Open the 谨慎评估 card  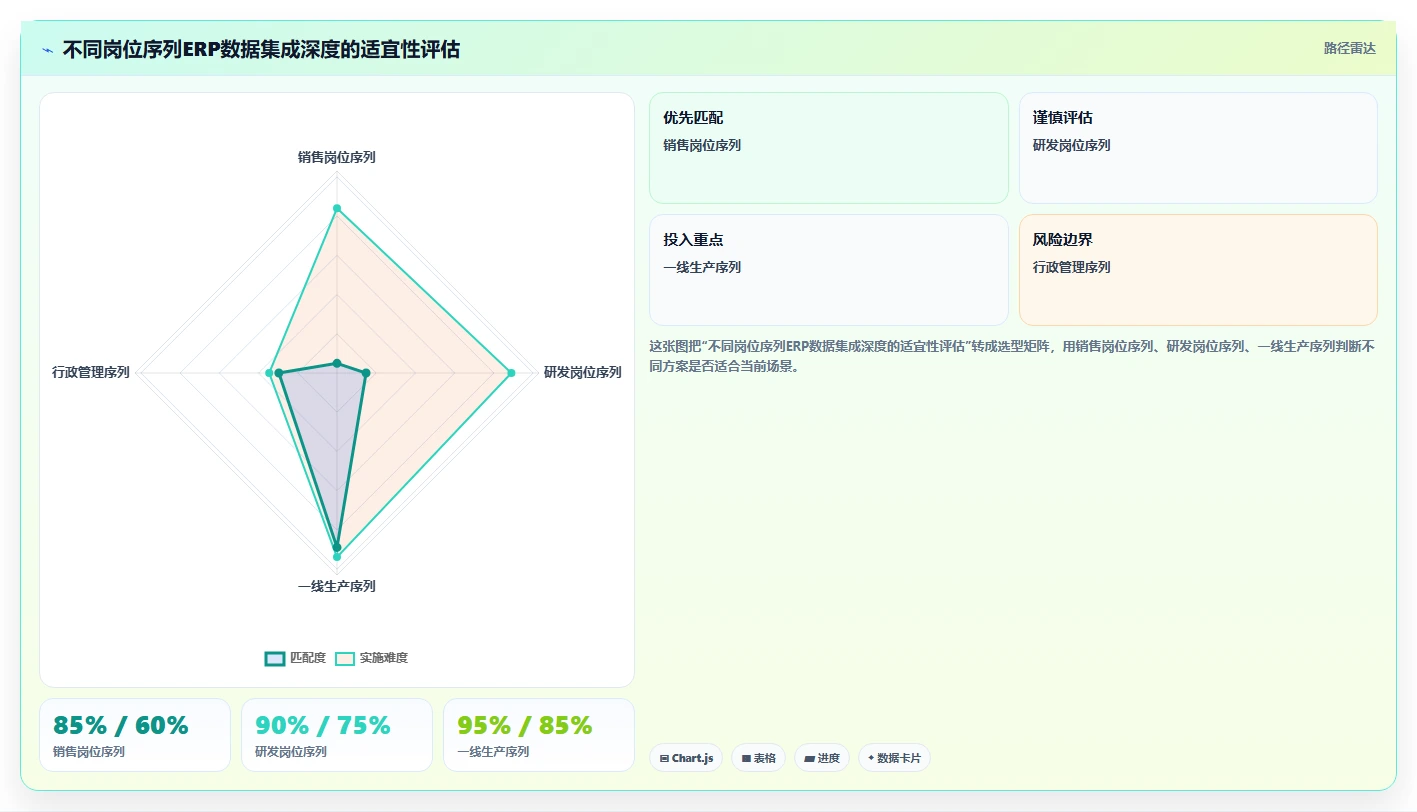pos(1198,148)
